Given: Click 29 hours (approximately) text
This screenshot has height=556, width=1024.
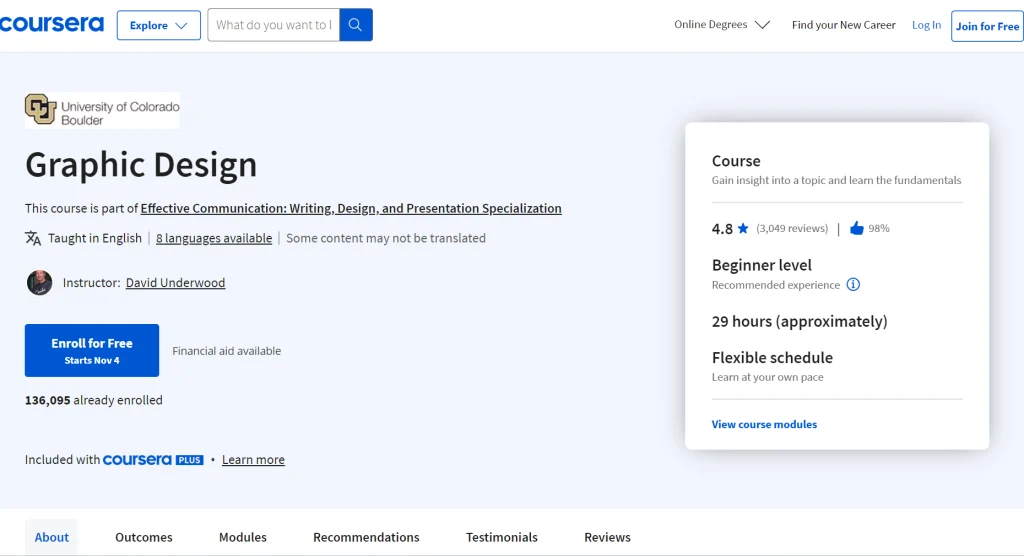Looking at the screenshot, I should [799, 321].
